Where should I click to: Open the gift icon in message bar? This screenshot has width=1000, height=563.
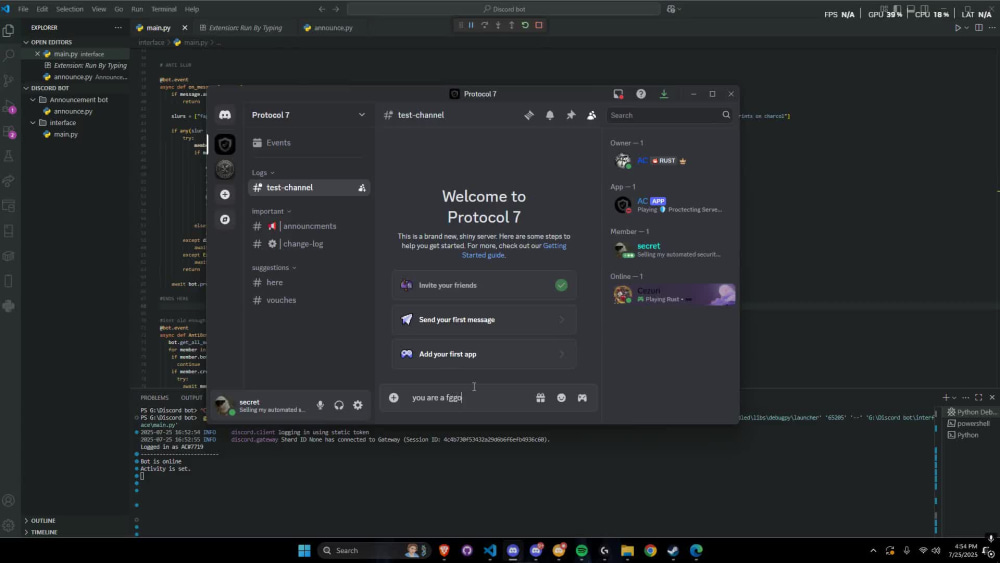pyautogui.click(x=540, y=398)
